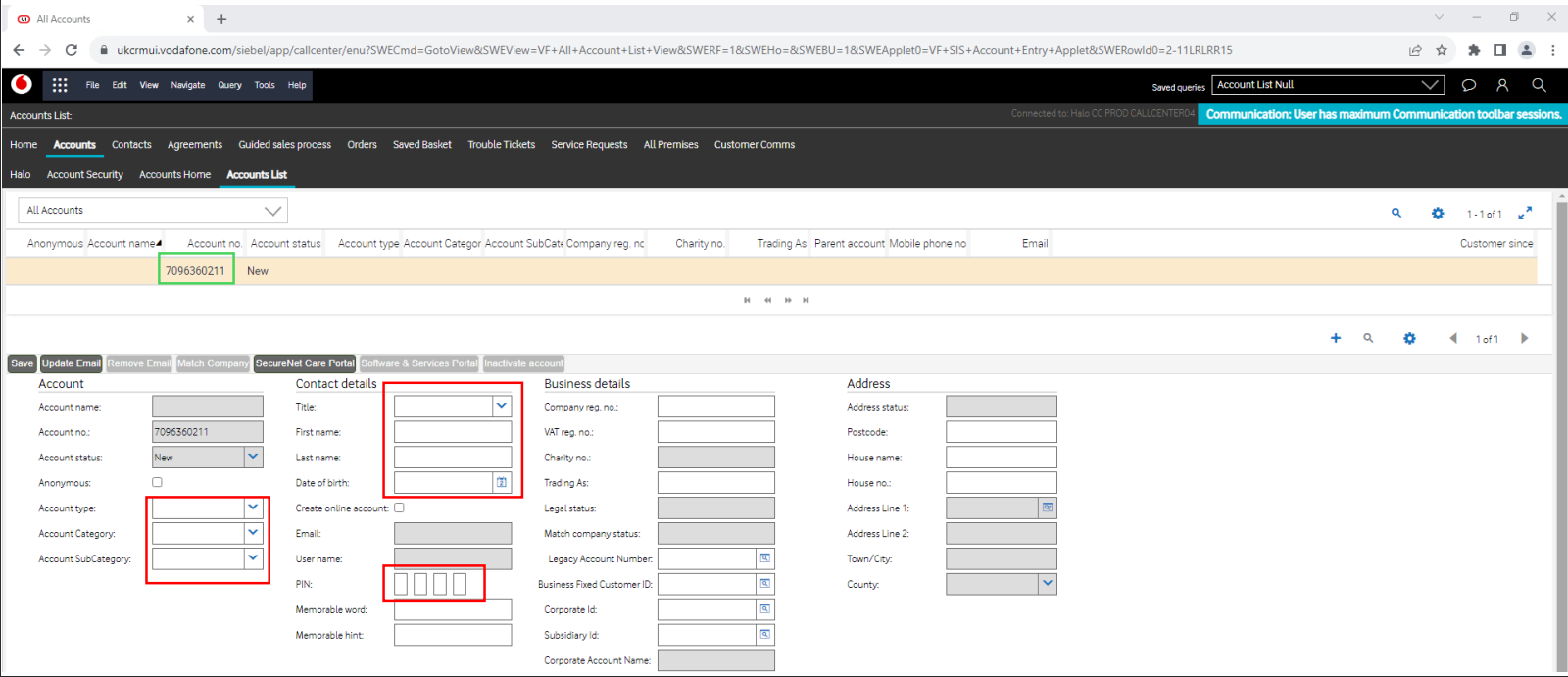Open the Corporate Id pick icon
The height and width of the screenshot is (677, 1568).
coord(764,609)
